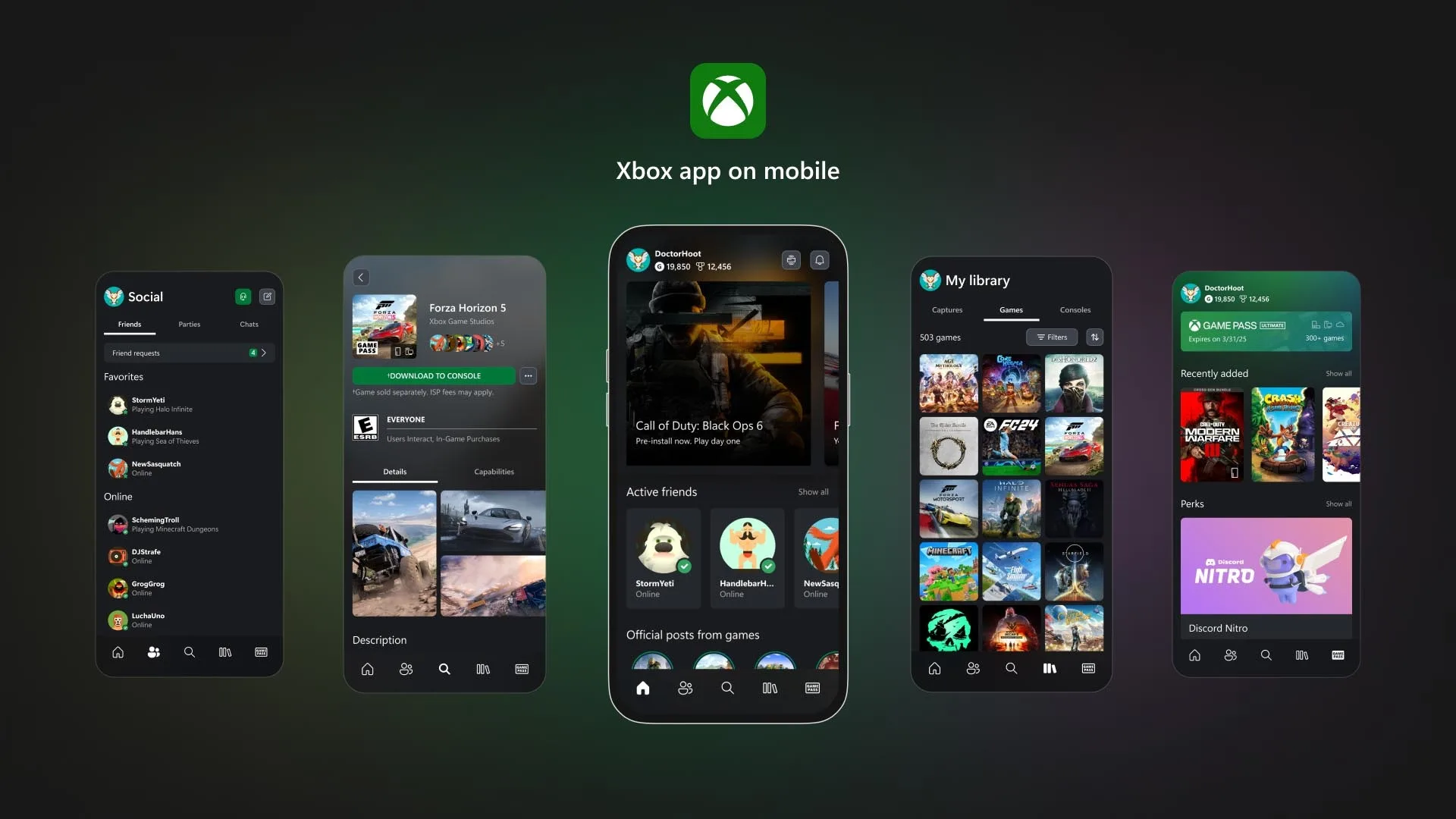This screenshot has width=1456, height=819.
Task: Click the Xbox home icon in bottom nav
Action: (642, 687)
